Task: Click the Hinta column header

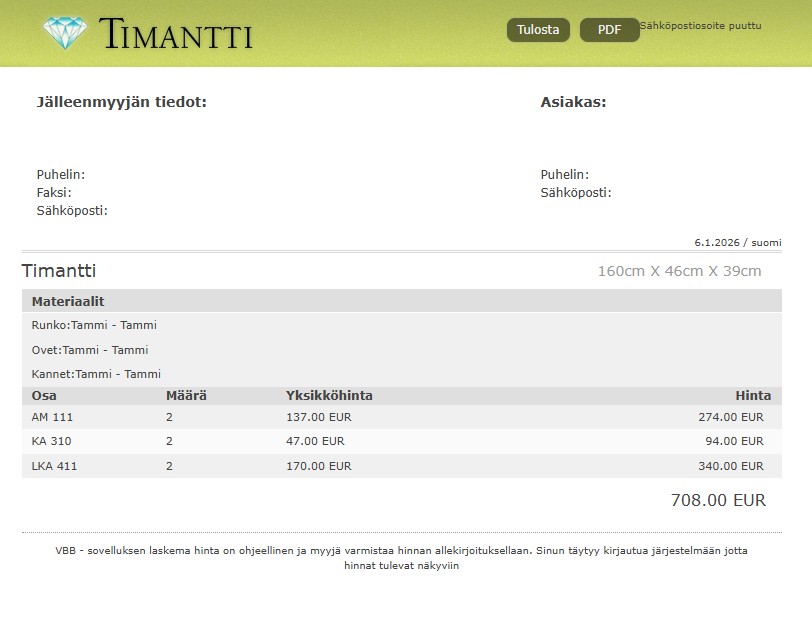Action: pyautogui.click(x=752, y=396)
